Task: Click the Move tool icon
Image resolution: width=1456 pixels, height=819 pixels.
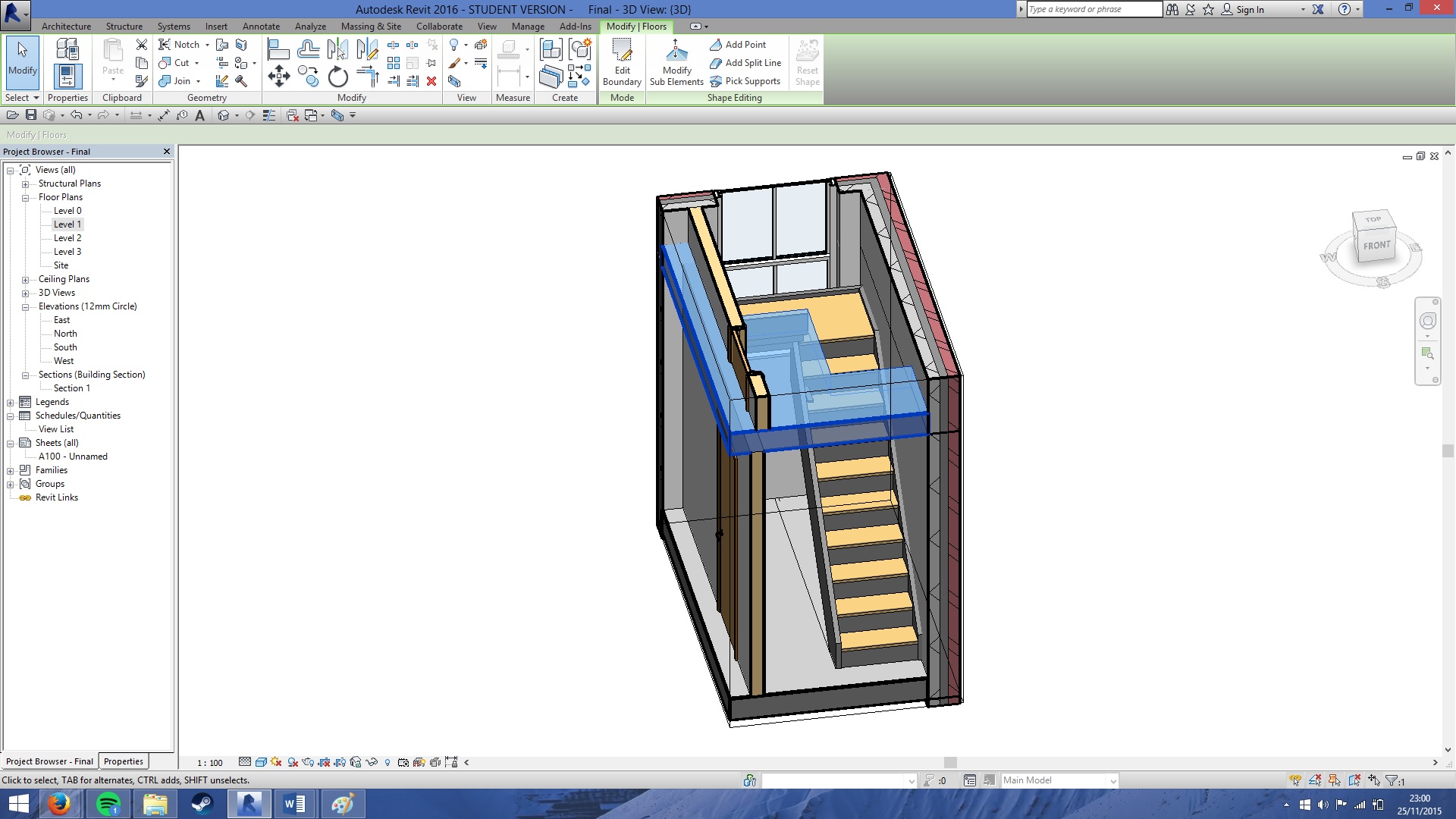Action: coord(278,76)
